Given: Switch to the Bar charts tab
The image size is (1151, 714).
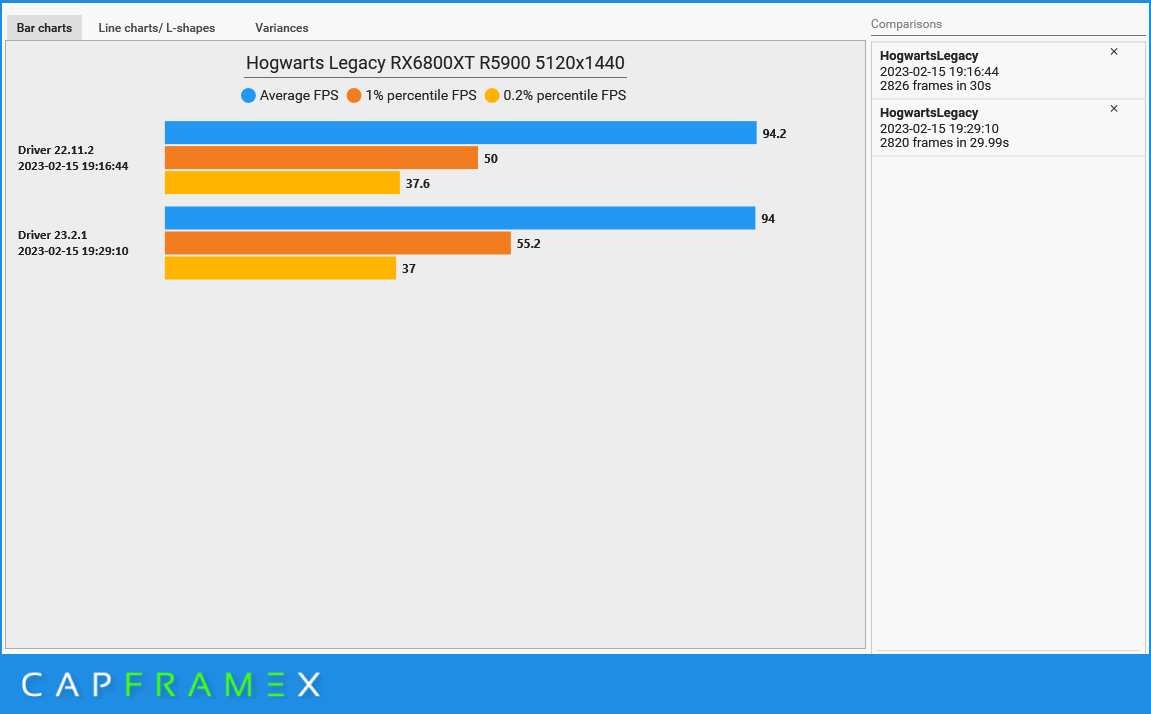Looking at the screenshot, I should coord(44,28).
